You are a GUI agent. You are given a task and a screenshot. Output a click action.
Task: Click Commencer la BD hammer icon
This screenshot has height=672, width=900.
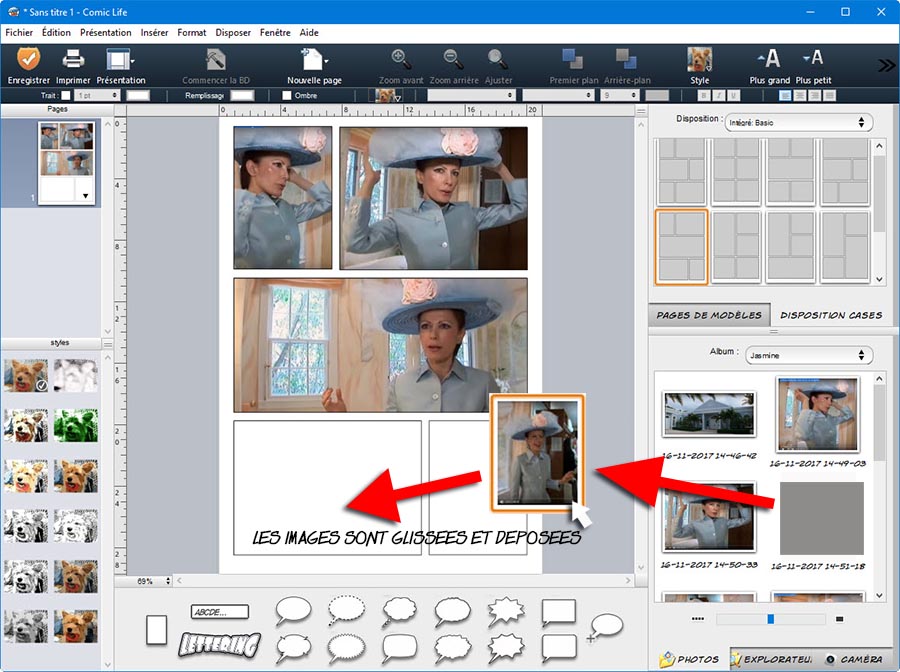click(215, 60)
